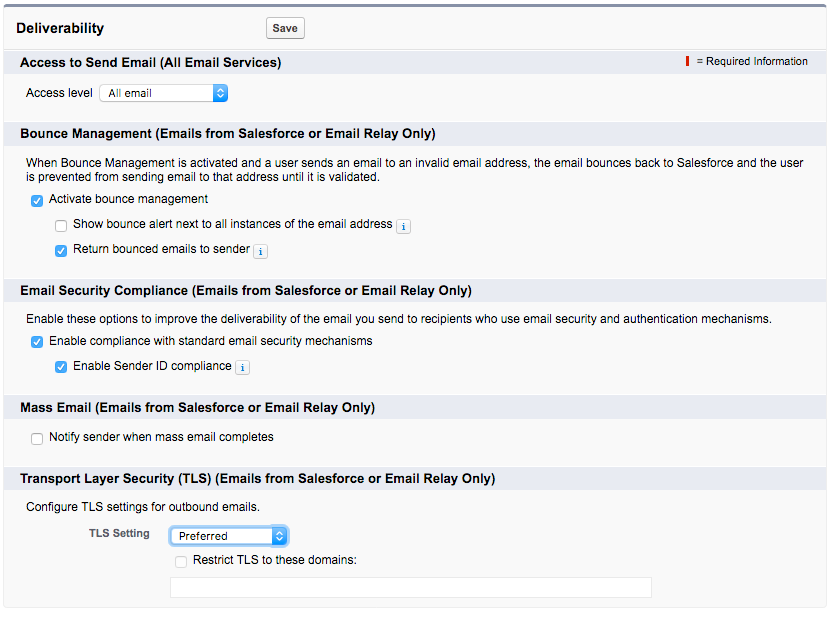The width and height of the screenshot is (831, 623).
Task: Click info icon beside Return bounced emails
Action: click(260, 251)
